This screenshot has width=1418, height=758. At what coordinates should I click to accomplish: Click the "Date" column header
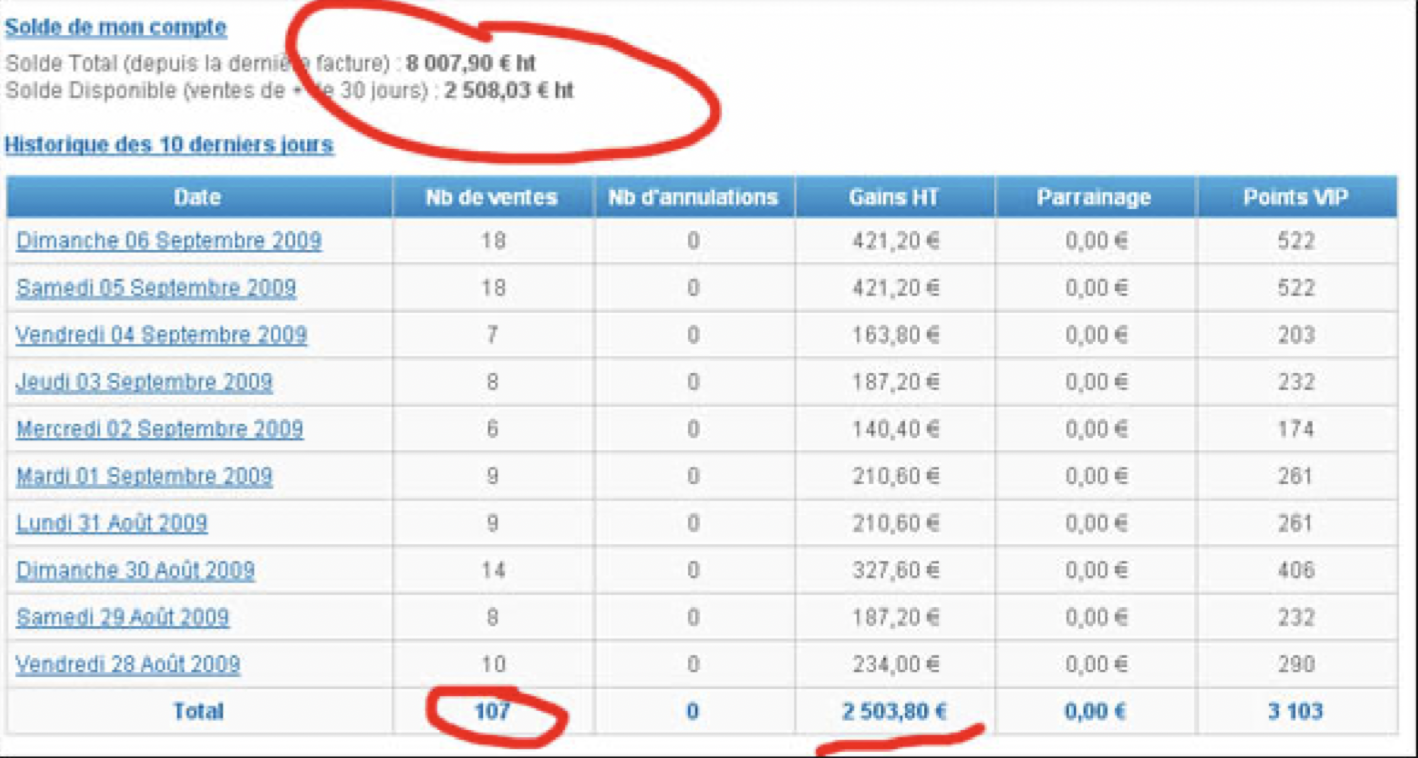pyautogui.click(x=198, y=197)
